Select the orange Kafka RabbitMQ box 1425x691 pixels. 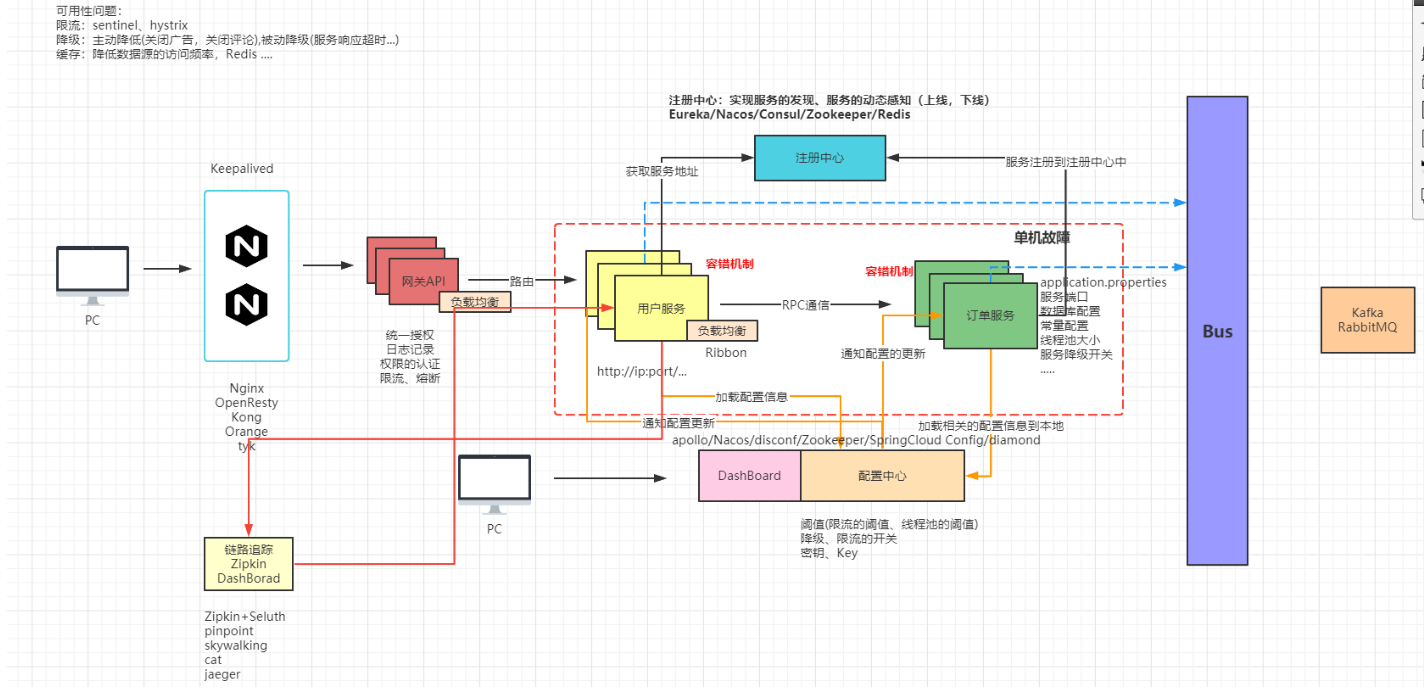point(1367,320)
